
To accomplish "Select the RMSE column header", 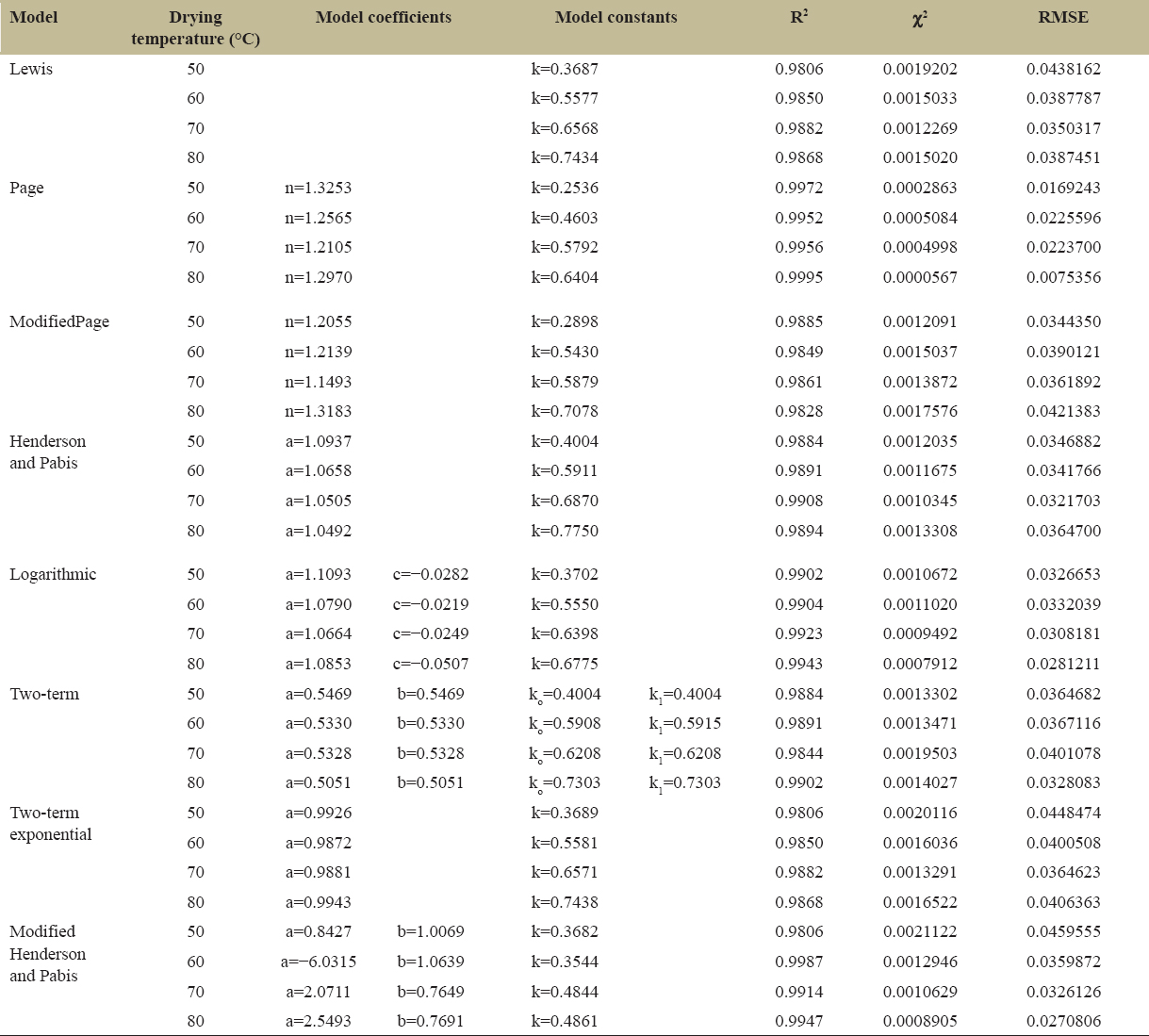I will tap(1062, 17).
